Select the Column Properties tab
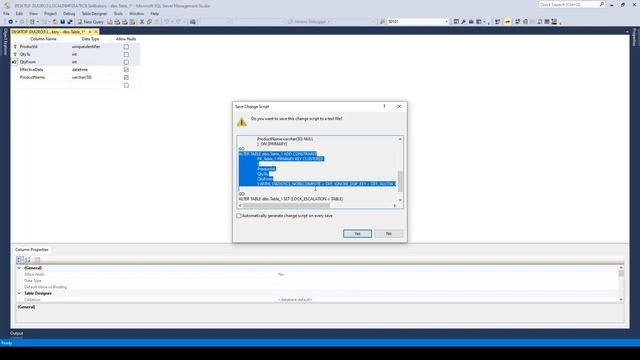 [x=31, y=249]
